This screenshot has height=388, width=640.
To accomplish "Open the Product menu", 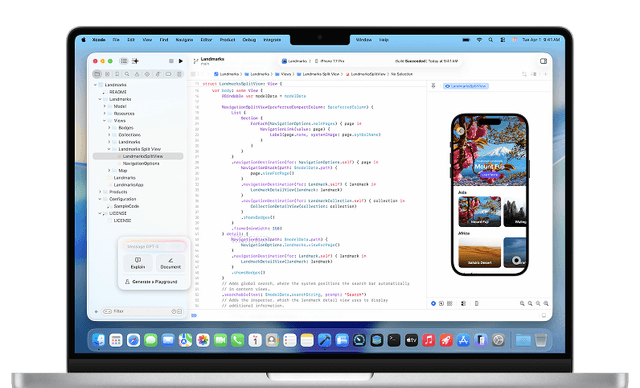I will pos(227,40).
